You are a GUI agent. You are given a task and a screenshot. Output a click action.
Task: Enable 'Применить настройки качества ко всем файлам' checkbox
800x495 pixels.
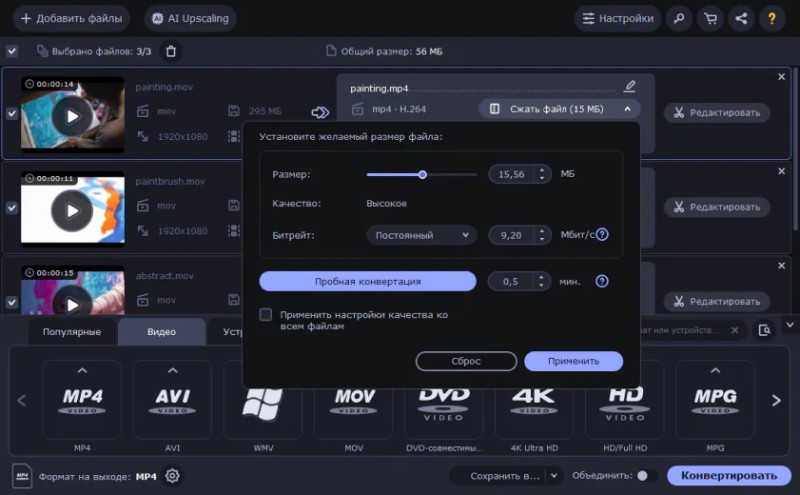click(x=266, y=314)
